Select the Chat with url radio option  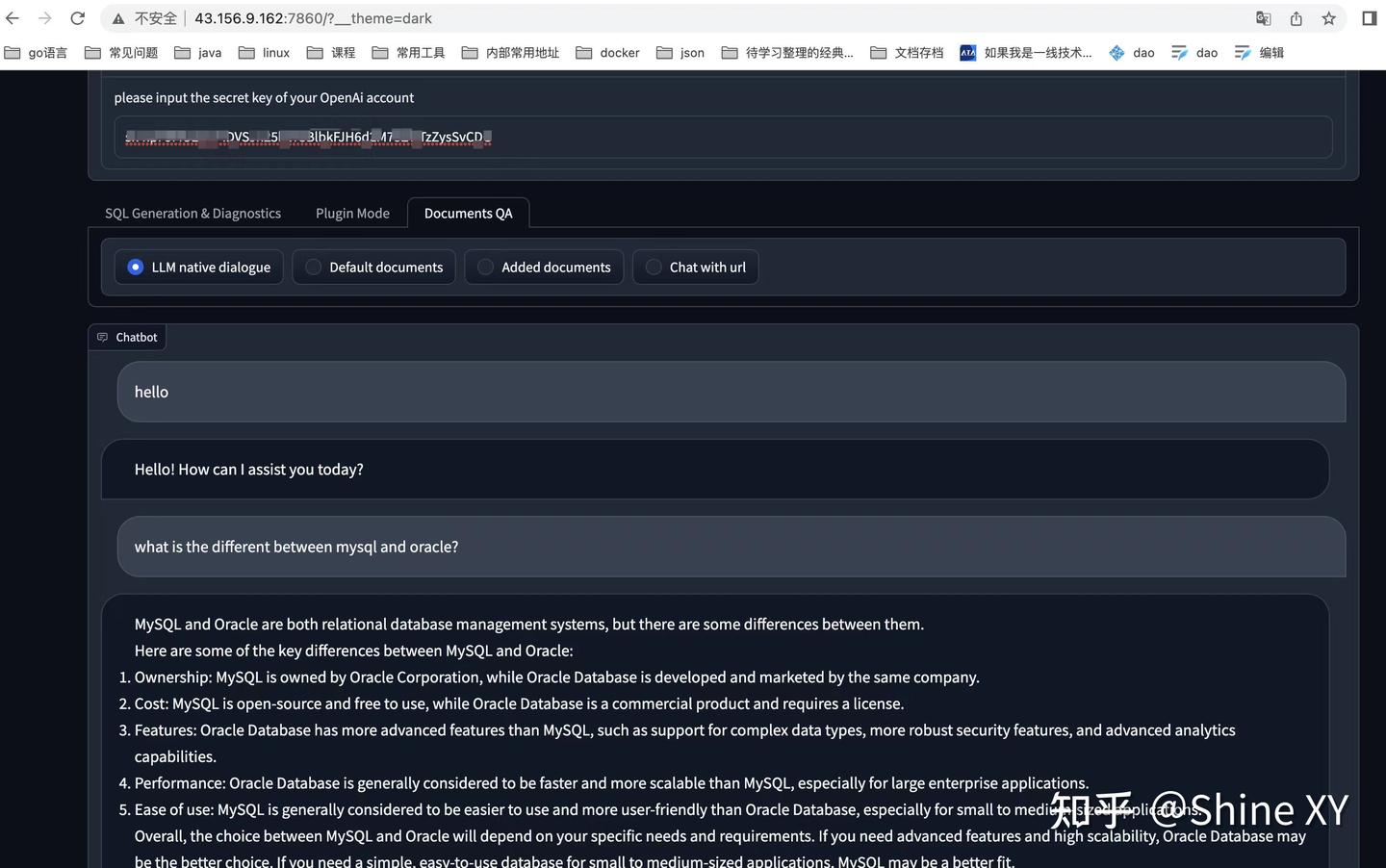(696, 268)
